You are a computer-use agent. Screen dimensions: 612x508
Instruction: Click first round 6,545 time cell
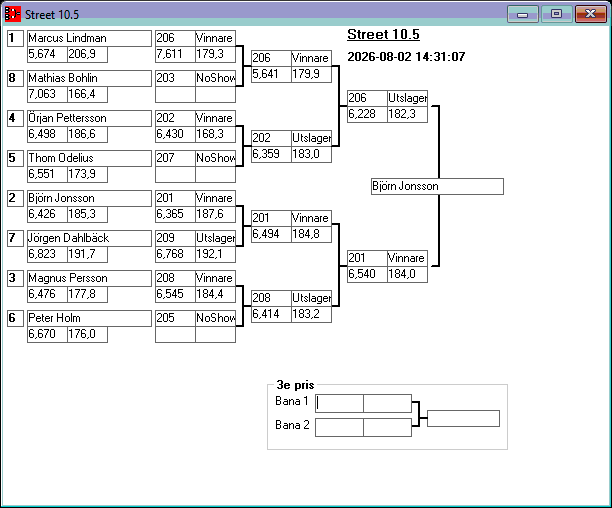pyautogui.click(x=175, y=294)
